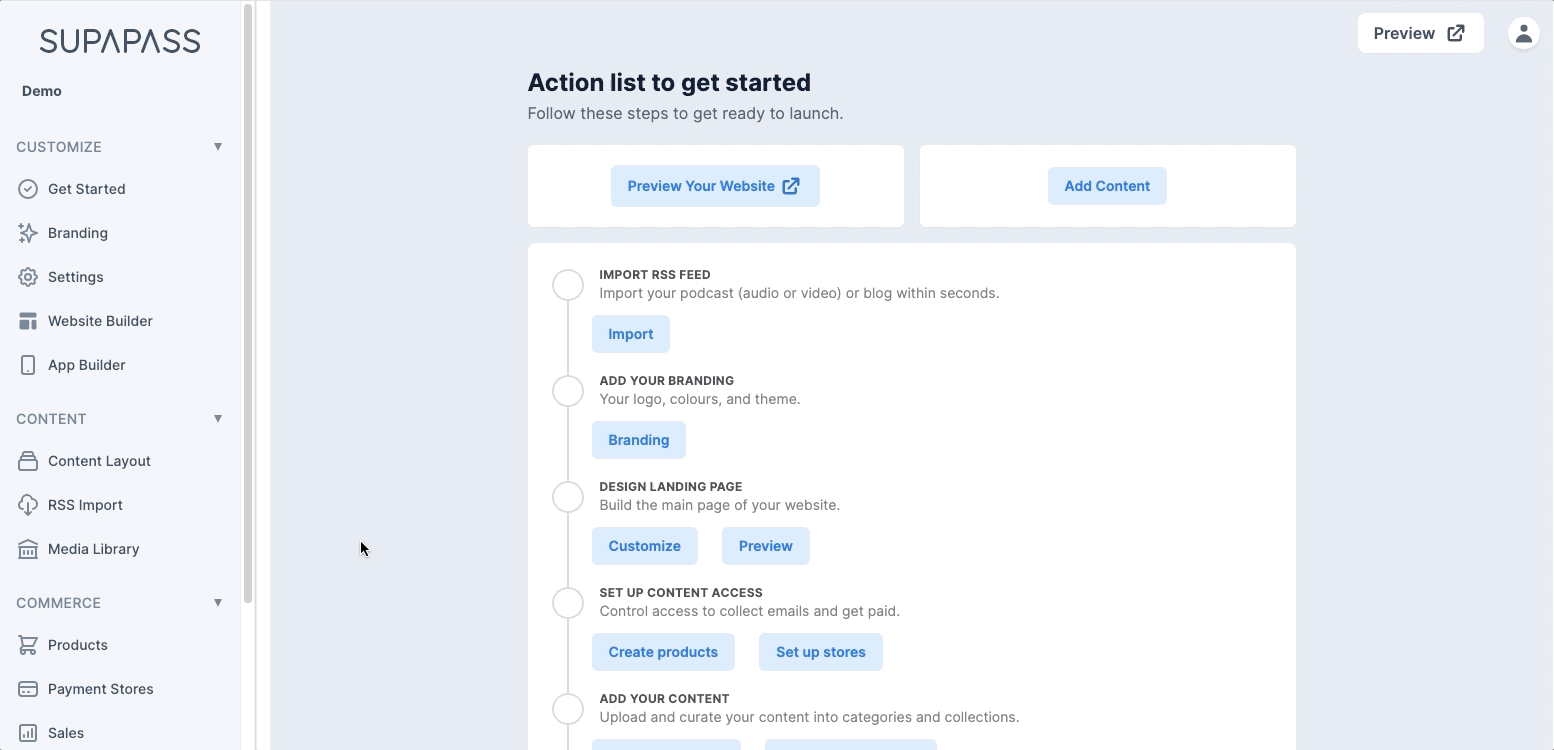
Task: Click the Add Content button
Action: [1107, 186]
